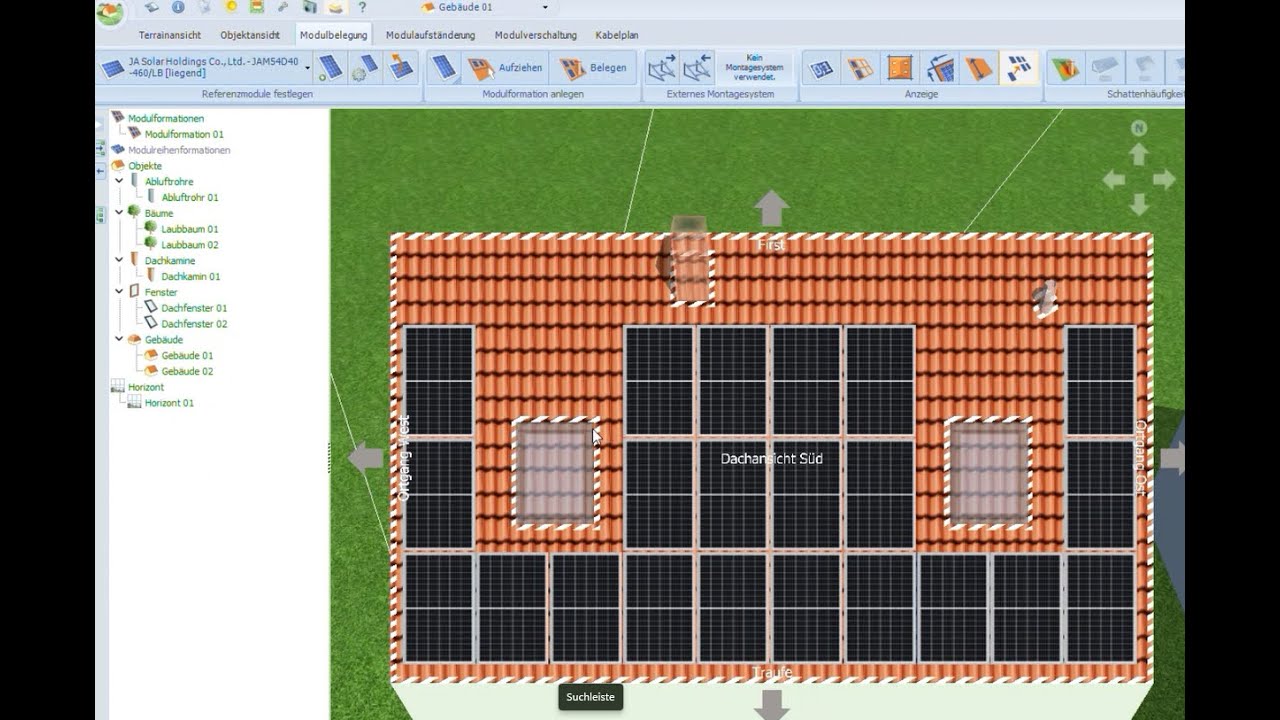The image size is (1280, 720).
Task: Click the help question mark icon
Action: click(362, 7)
